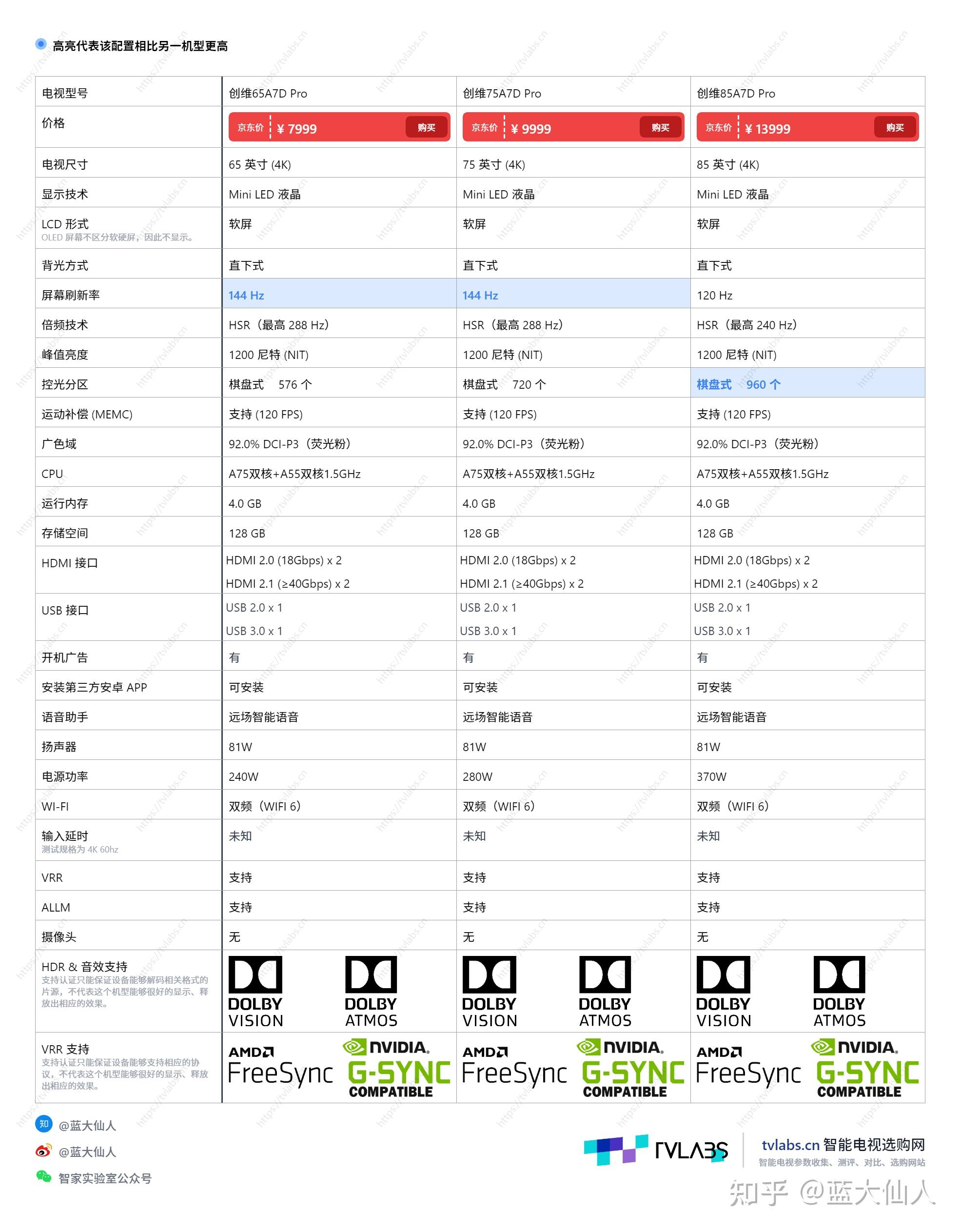The width and height of the screenshot is (961, 1232).
Task: Click the 85 英寸 (4K) size cell
Action: click(x=807, y=162)
